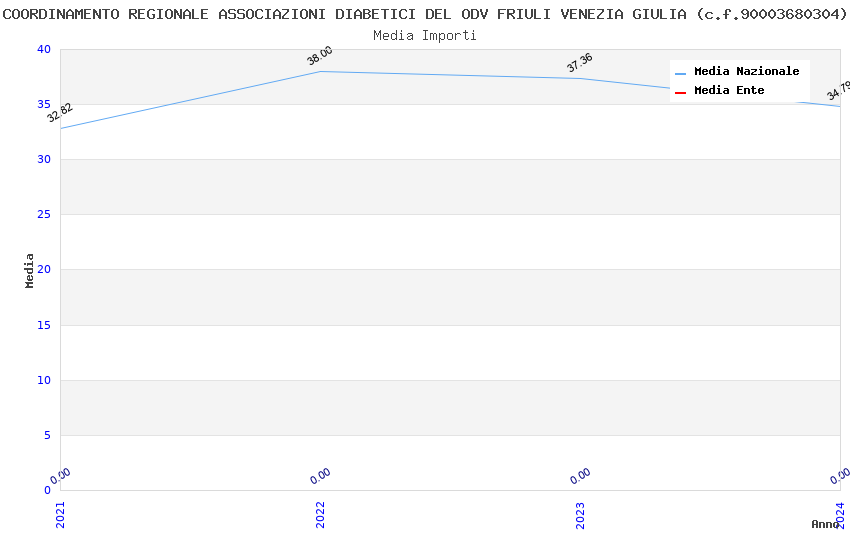The image size is (850, 550).
Task: Select the 2023 x-axis year label
Action: [581, 514]
